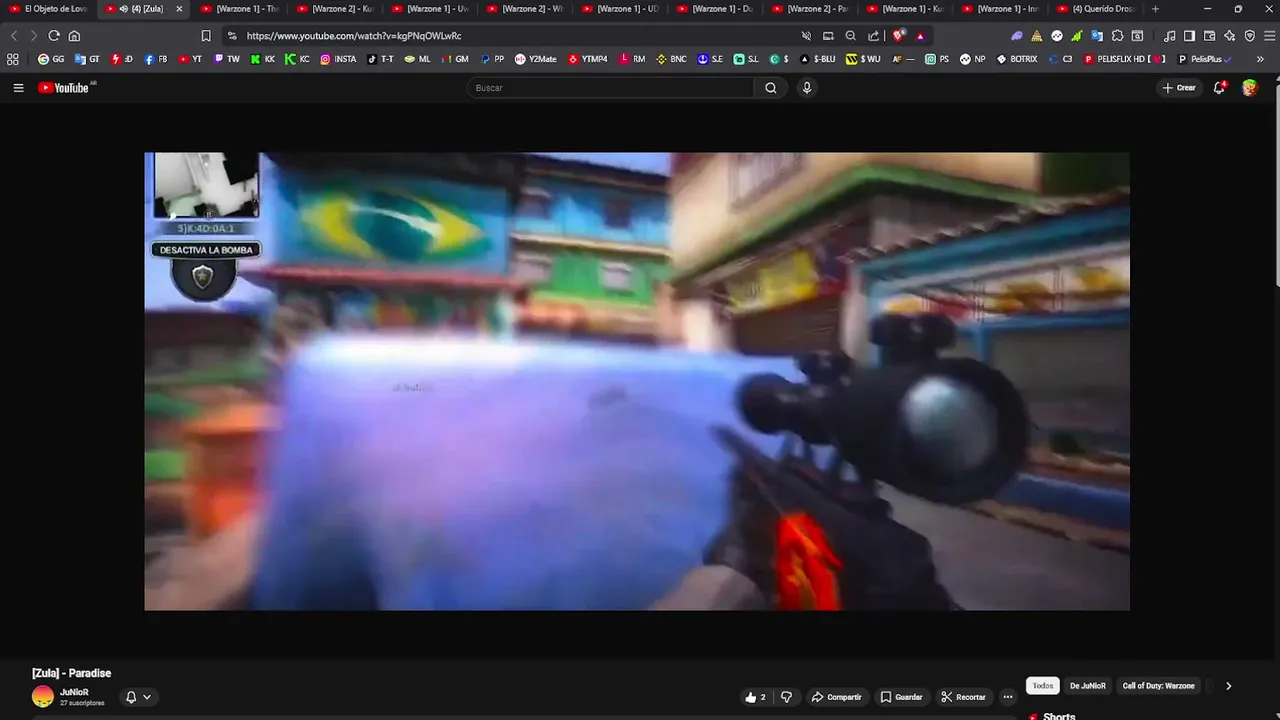
Task: Click the YouTube URL in address bar
Action: pyautogui.click(x=353, y=36)
